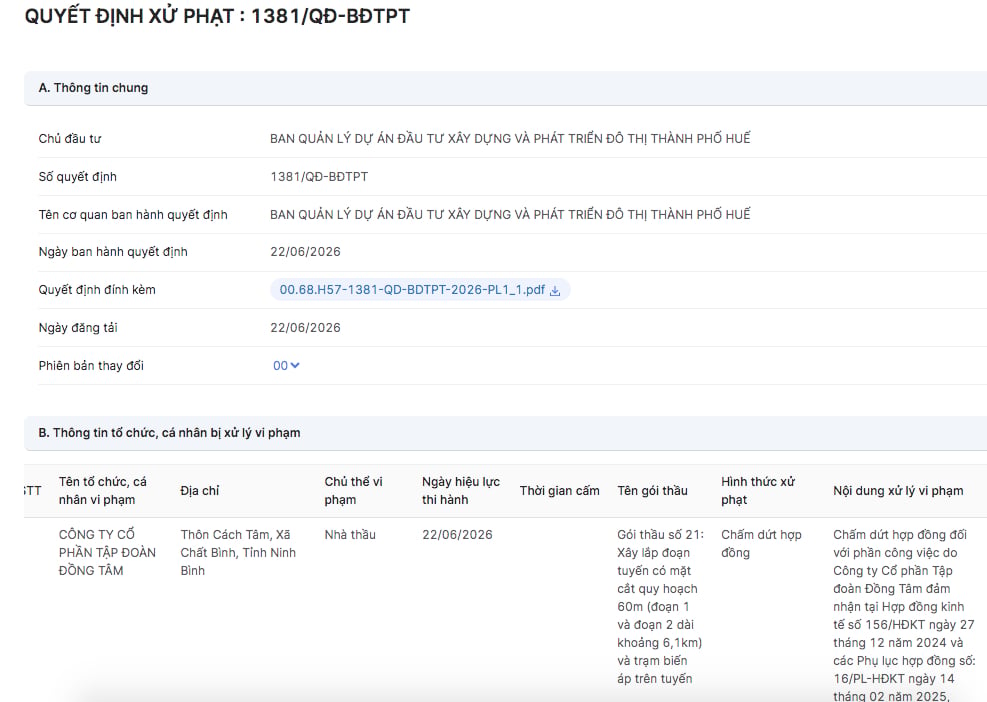987x702 pixels.
Task: Select the Chủ đầu tư value BAN QUẢN LÝ DỰ ÁN
Action: 510,139
